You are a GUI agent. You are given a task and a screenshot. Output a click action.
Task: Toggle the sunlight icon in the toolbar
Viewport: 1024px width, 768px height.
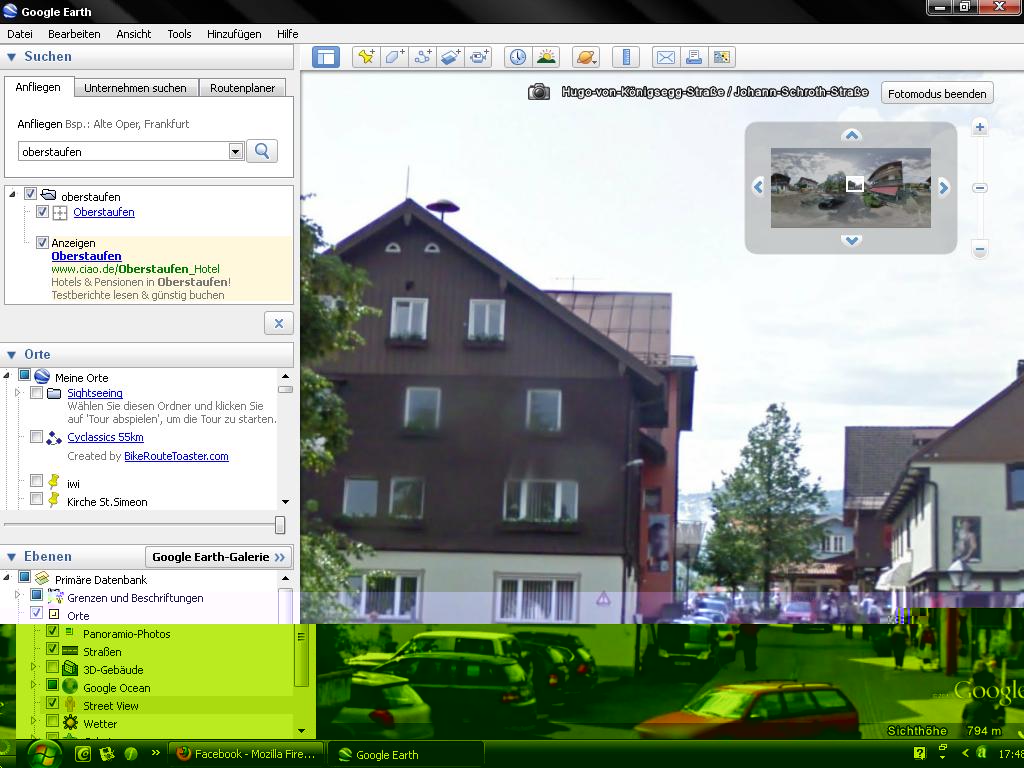[x=545, y=57]
